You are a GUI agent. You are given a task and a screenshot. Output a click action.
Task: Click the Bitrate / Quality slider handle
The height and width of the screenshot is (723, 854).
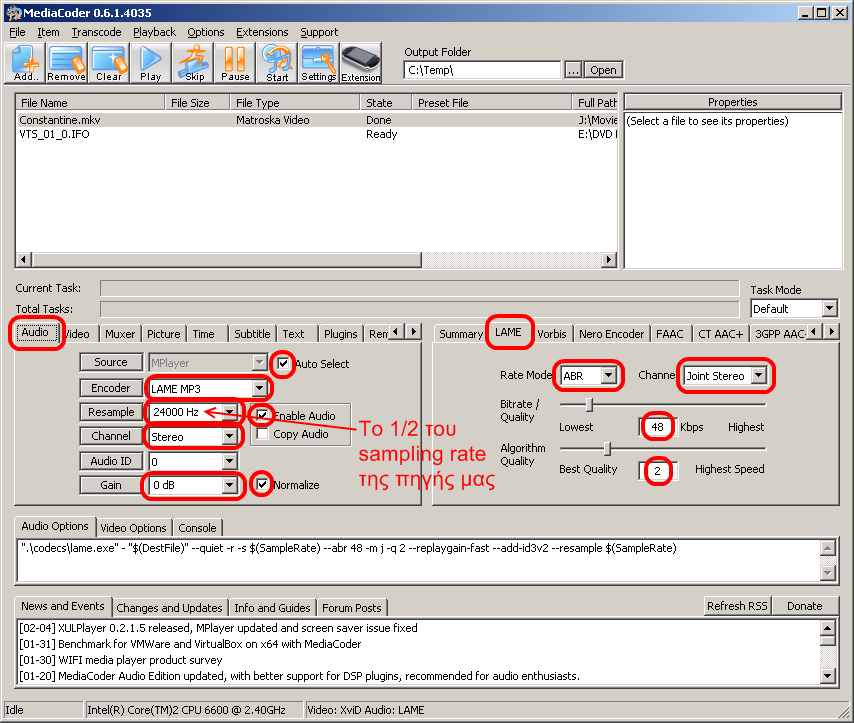click(589, 404)
